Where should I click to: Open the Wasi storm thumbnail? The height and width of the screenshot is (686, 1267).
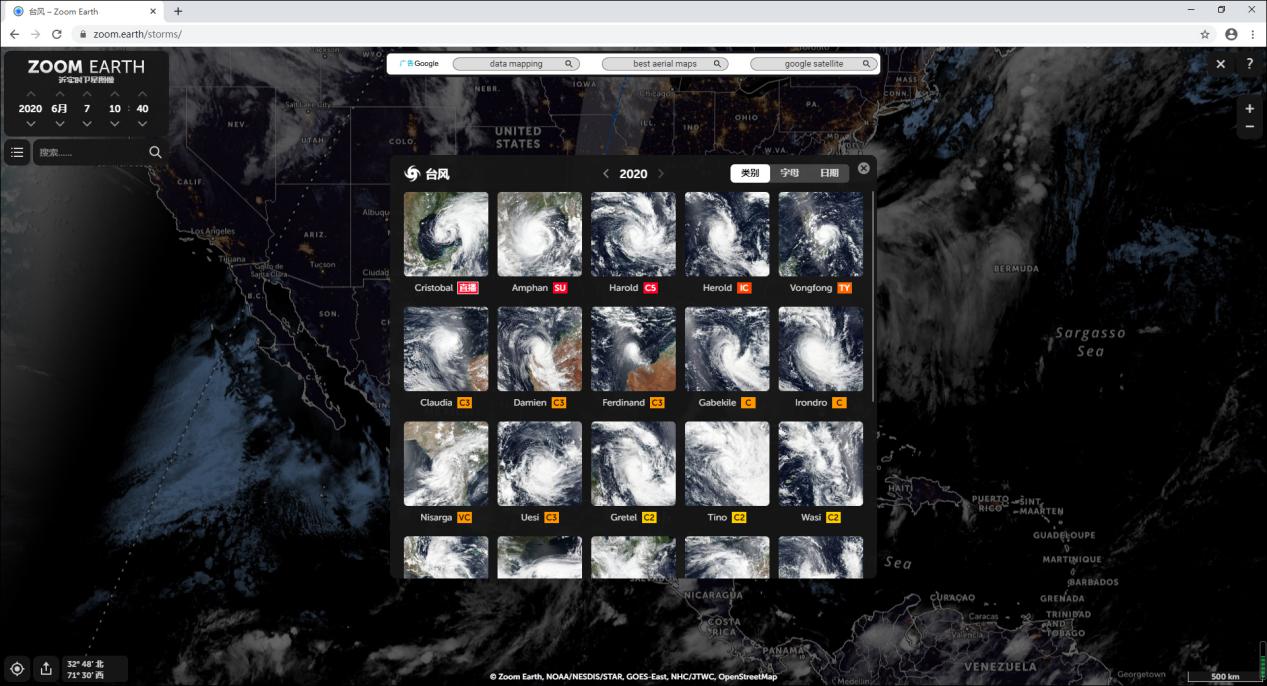coord(821,464)
